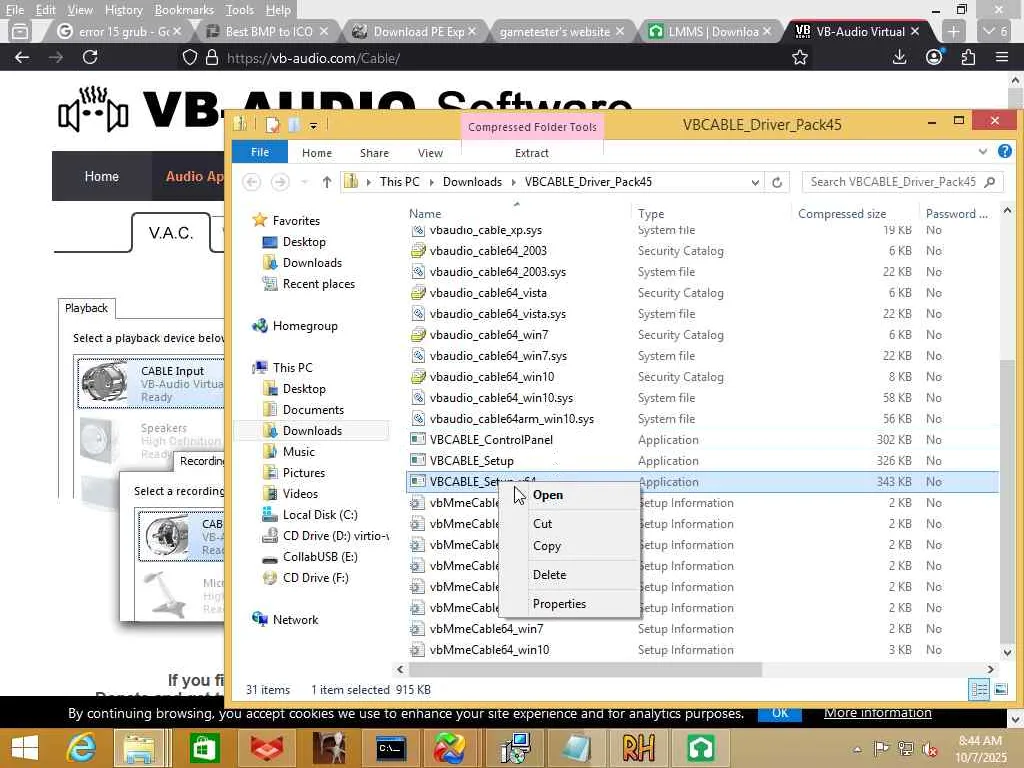Open the Extract ribbon tab
The width and height of the screenshot is (1024, 768).
pyautogui.click(x=532, y=153)
